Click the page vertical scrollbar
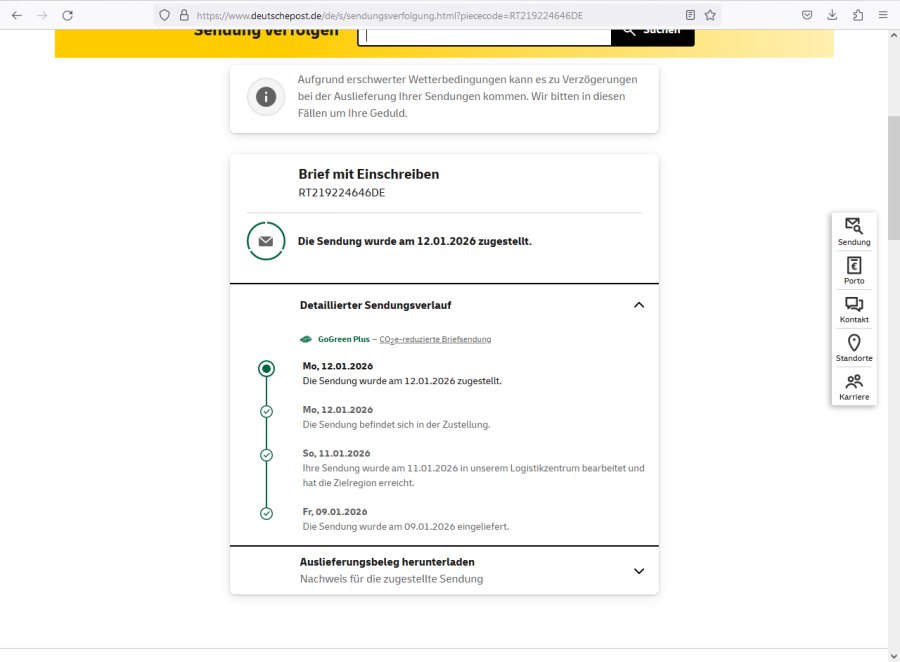Viewport: 900px width, 662px height. (x=893, y=180)
